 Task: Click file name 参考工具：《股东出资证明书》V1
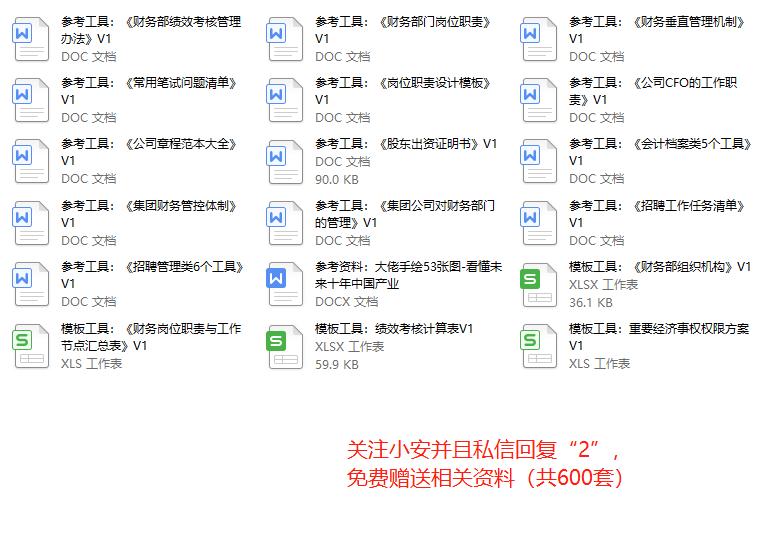[x=406, y=144]
